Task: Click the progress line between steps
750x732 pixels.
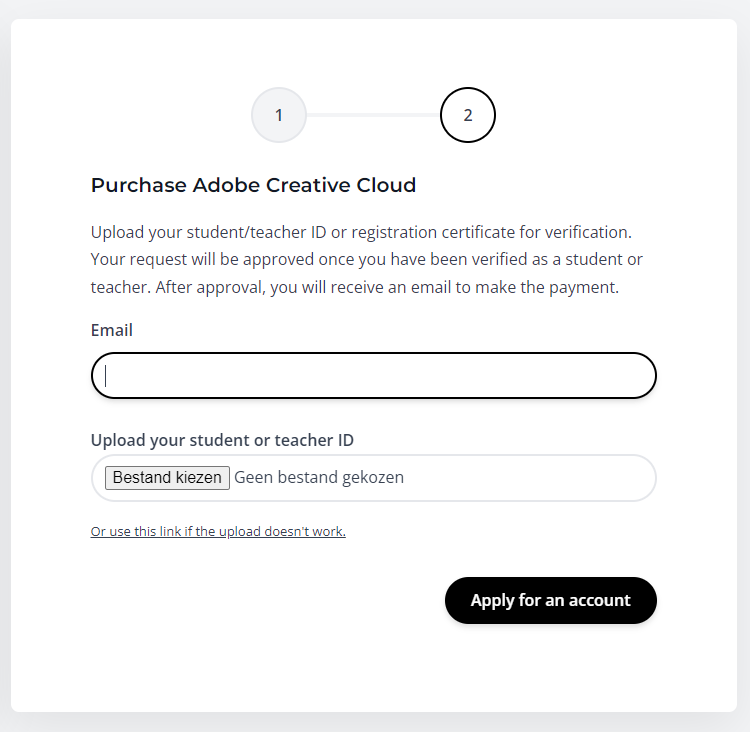Action: pyautogui.click(x=373, y=115)
